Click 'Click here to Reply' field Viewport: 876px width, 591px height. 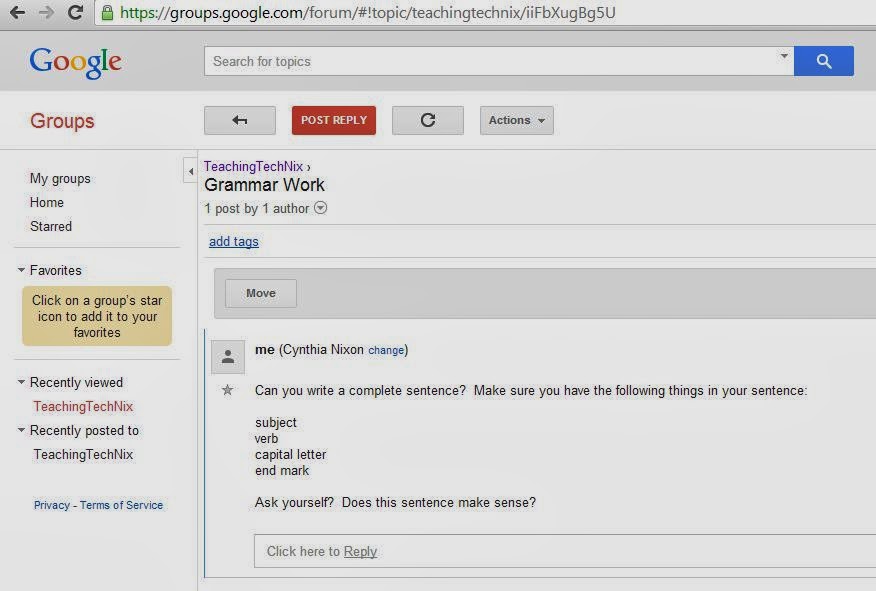click(x=318, y=551)
